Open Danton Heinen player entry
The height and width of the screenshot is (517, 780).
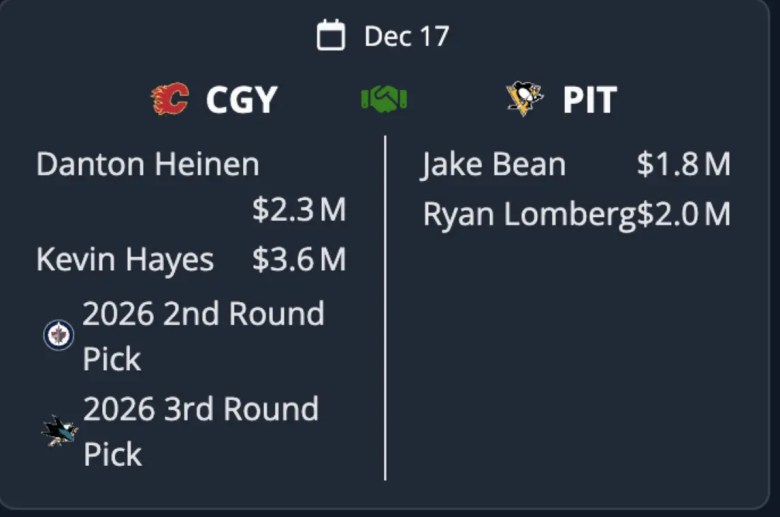(x=147, y=164)
